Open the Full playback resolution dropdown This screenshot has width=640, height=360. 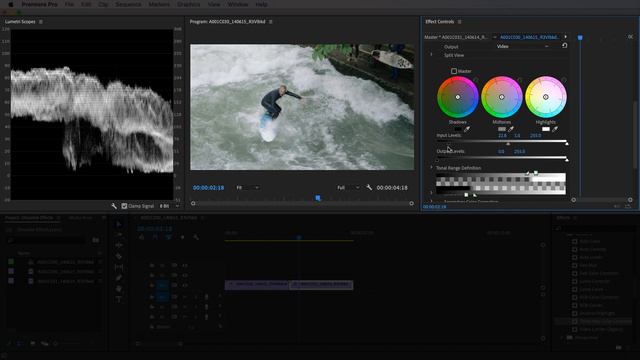click(x=348, y=187)
